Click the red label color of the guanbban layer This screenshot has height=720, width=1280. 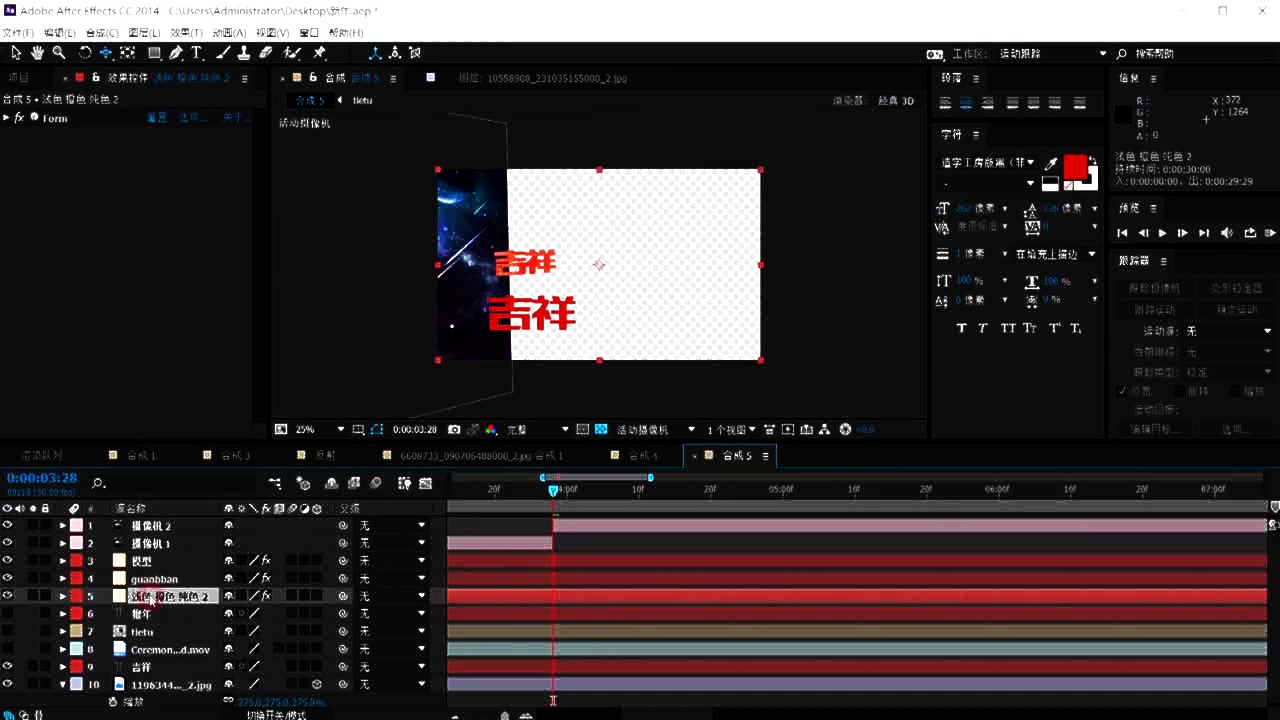(77, 578)
